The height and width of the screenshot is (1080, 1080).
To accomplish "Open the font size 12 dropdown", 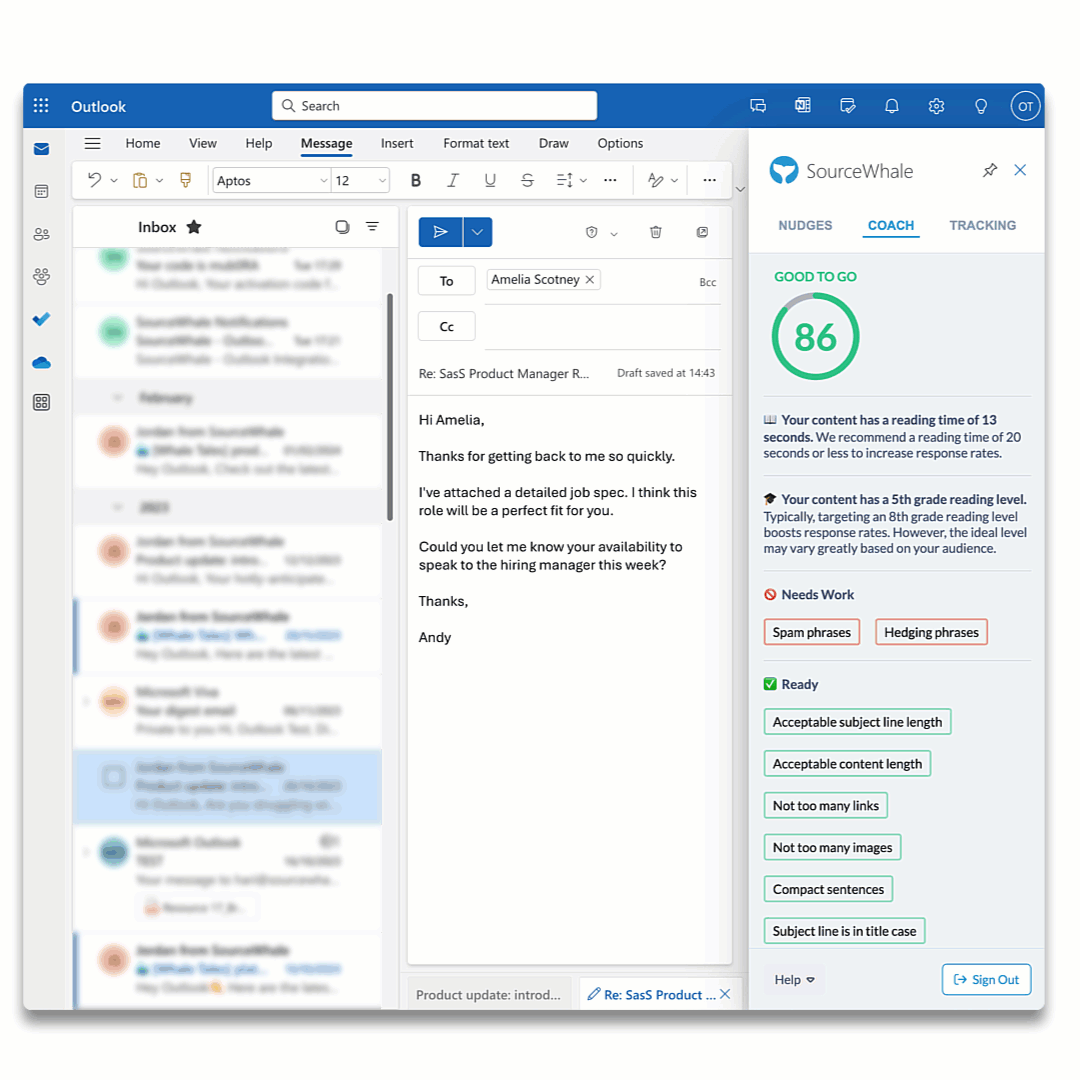I will point(360,180).
